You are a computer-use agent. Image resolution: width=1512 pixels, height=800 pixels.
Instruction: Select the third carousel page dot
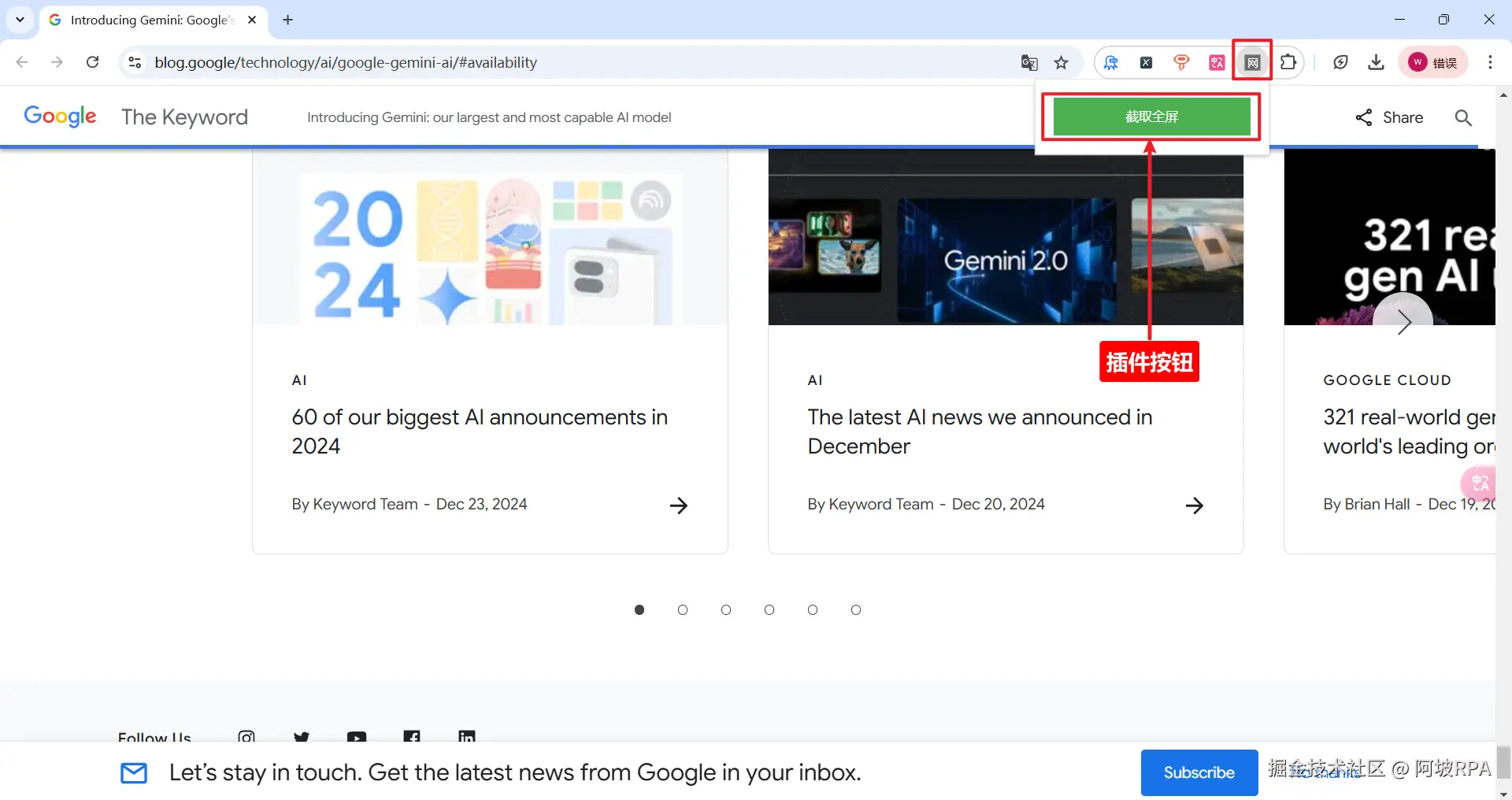[x=726, y=609]
